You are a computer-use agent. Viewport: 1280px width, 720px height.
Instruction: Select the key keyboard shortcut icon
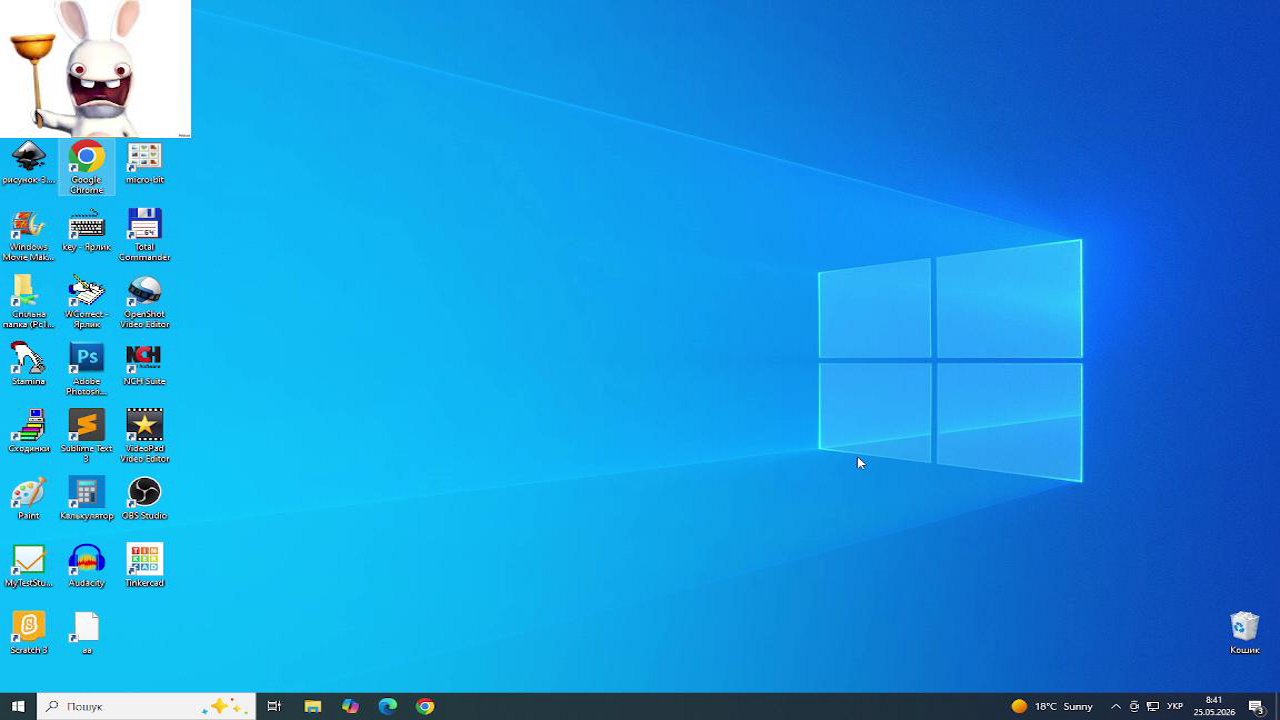(87, 231)
